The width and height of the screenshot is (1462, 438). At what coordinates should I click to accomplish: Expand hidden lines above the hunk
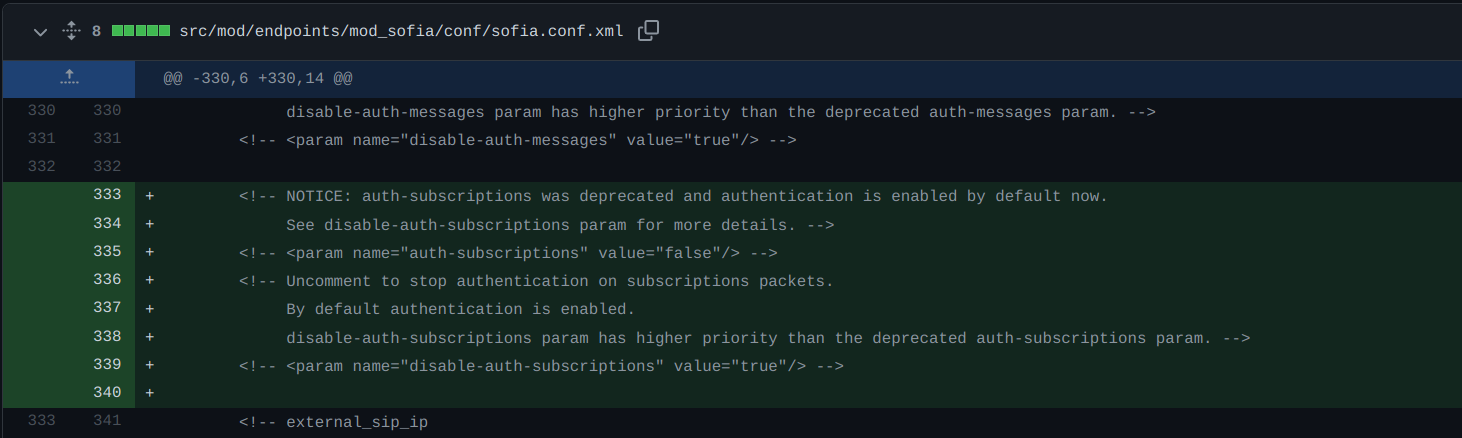click(x=68, y=78)
